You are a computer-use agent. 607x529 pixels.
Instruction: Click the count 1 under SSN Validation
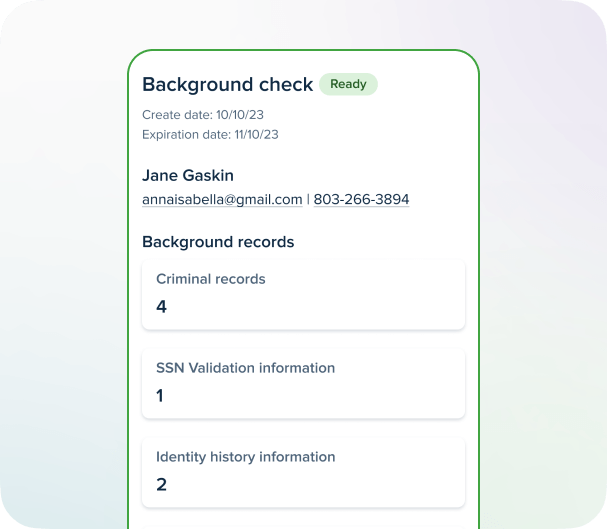[x=160, y=396]
